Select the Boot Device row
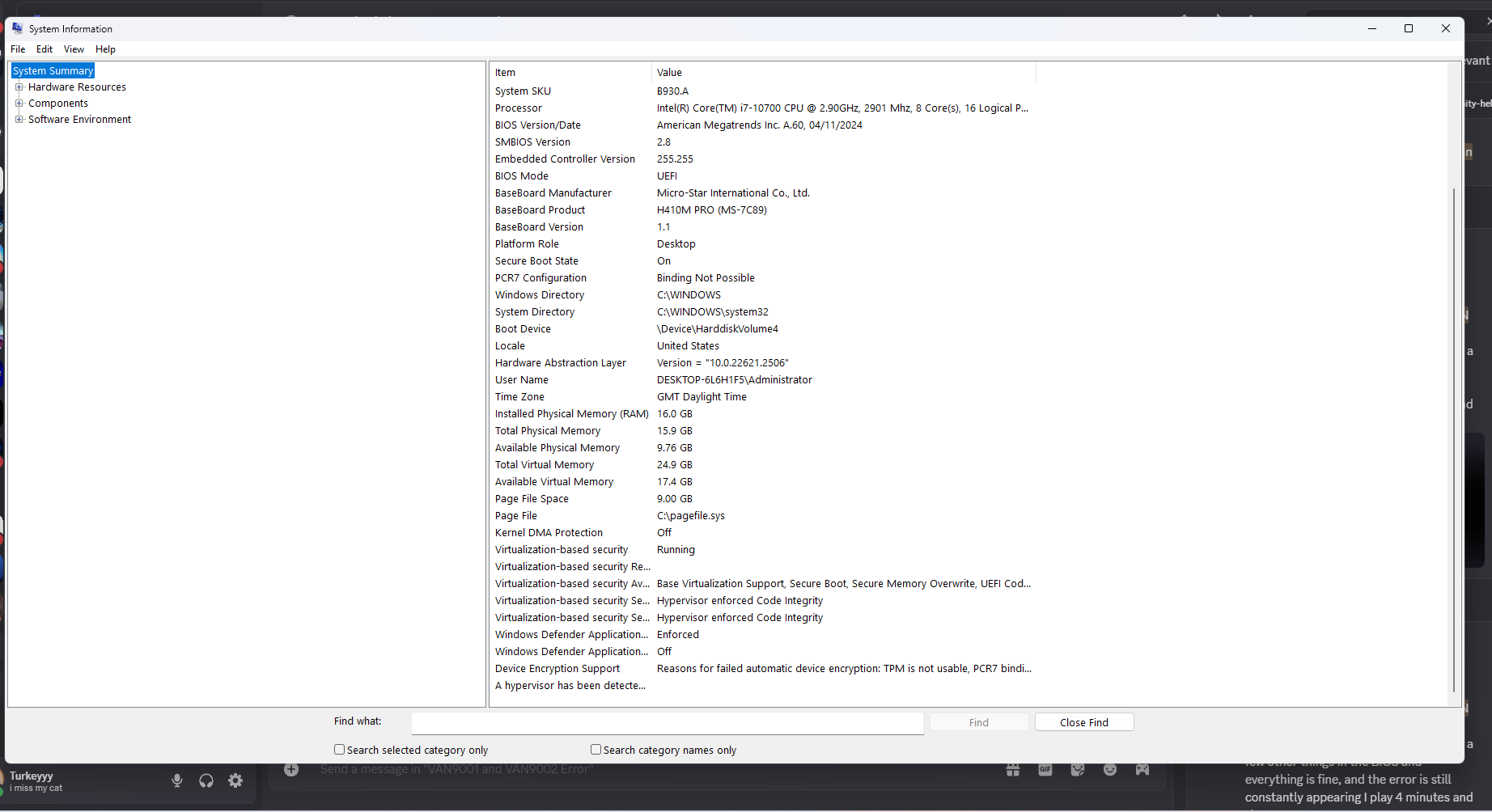This screenshot has height=812, width=1492. pyautogui.click(x=762, y=329)
